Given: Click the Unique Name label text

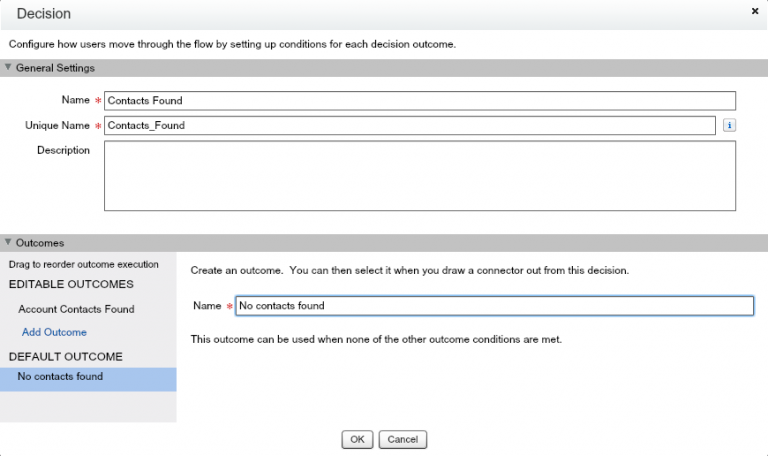Looking at the screenshot, I should [x=57, y=125].
